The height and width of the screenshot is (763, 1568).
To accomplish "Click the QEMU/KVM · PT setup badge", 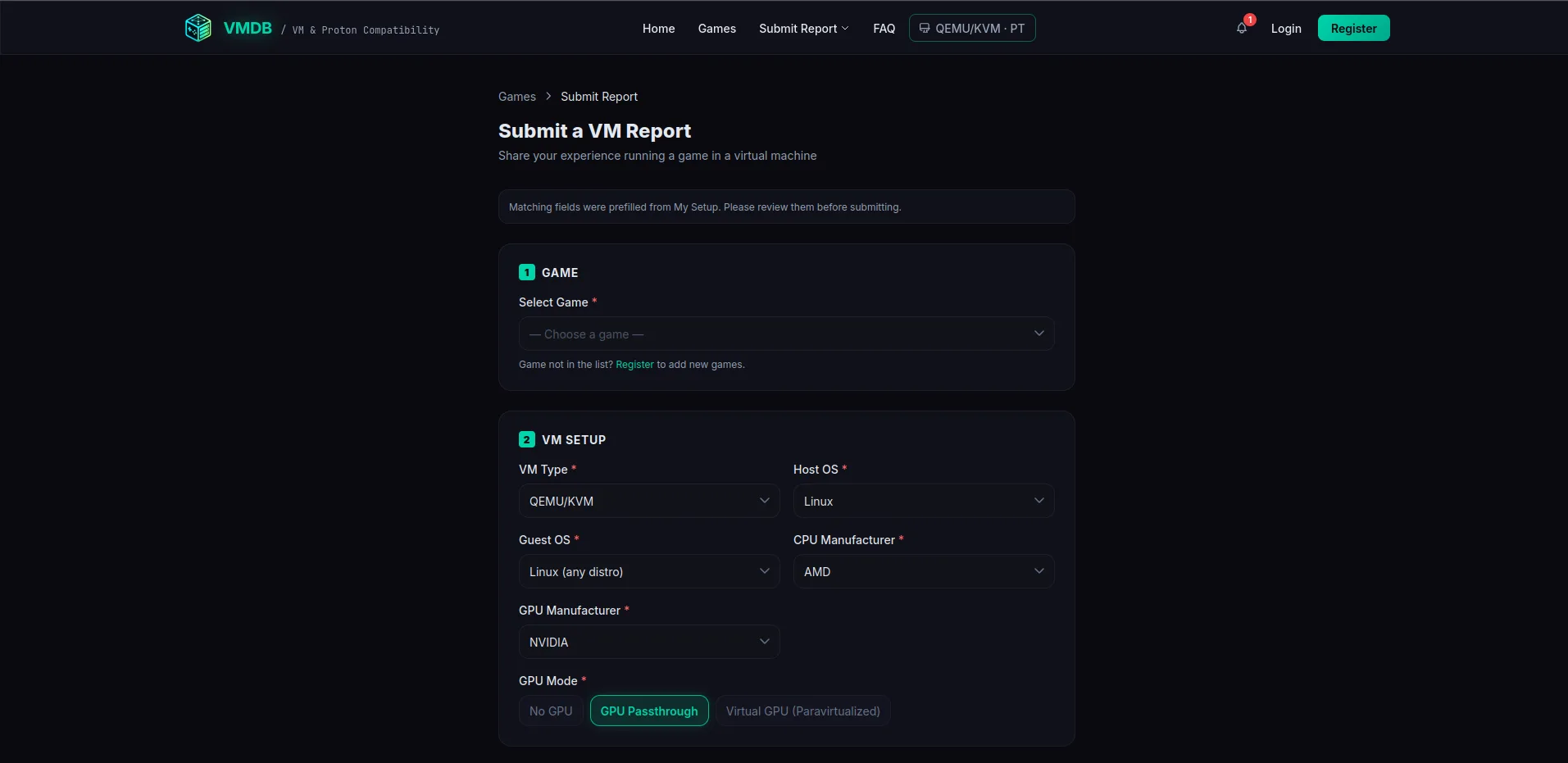I will tap(972, 29).
